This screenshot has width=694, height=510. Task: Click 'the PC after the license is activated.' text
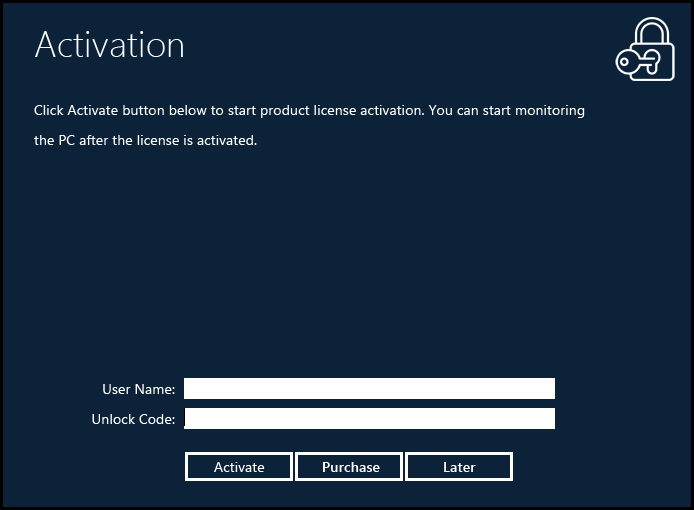click(146, 140)
